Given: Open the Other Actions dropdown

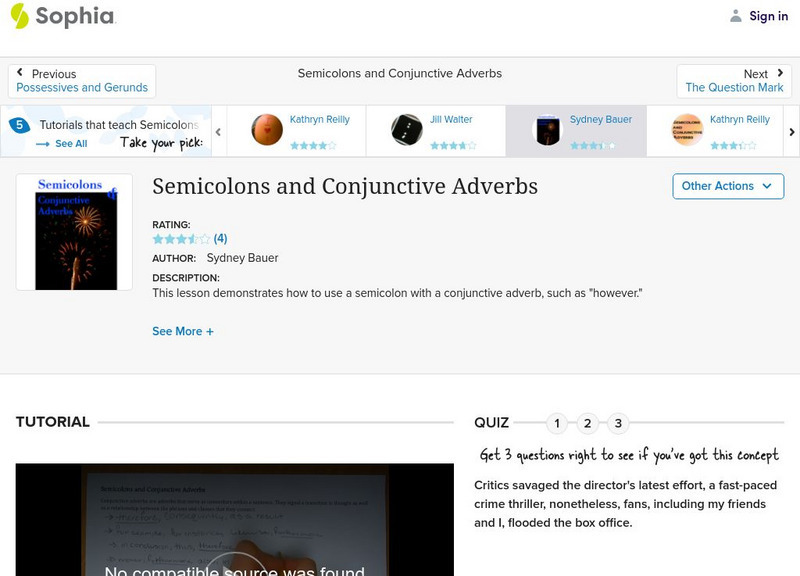Looking at the screenshot, I should coord(727,186).
